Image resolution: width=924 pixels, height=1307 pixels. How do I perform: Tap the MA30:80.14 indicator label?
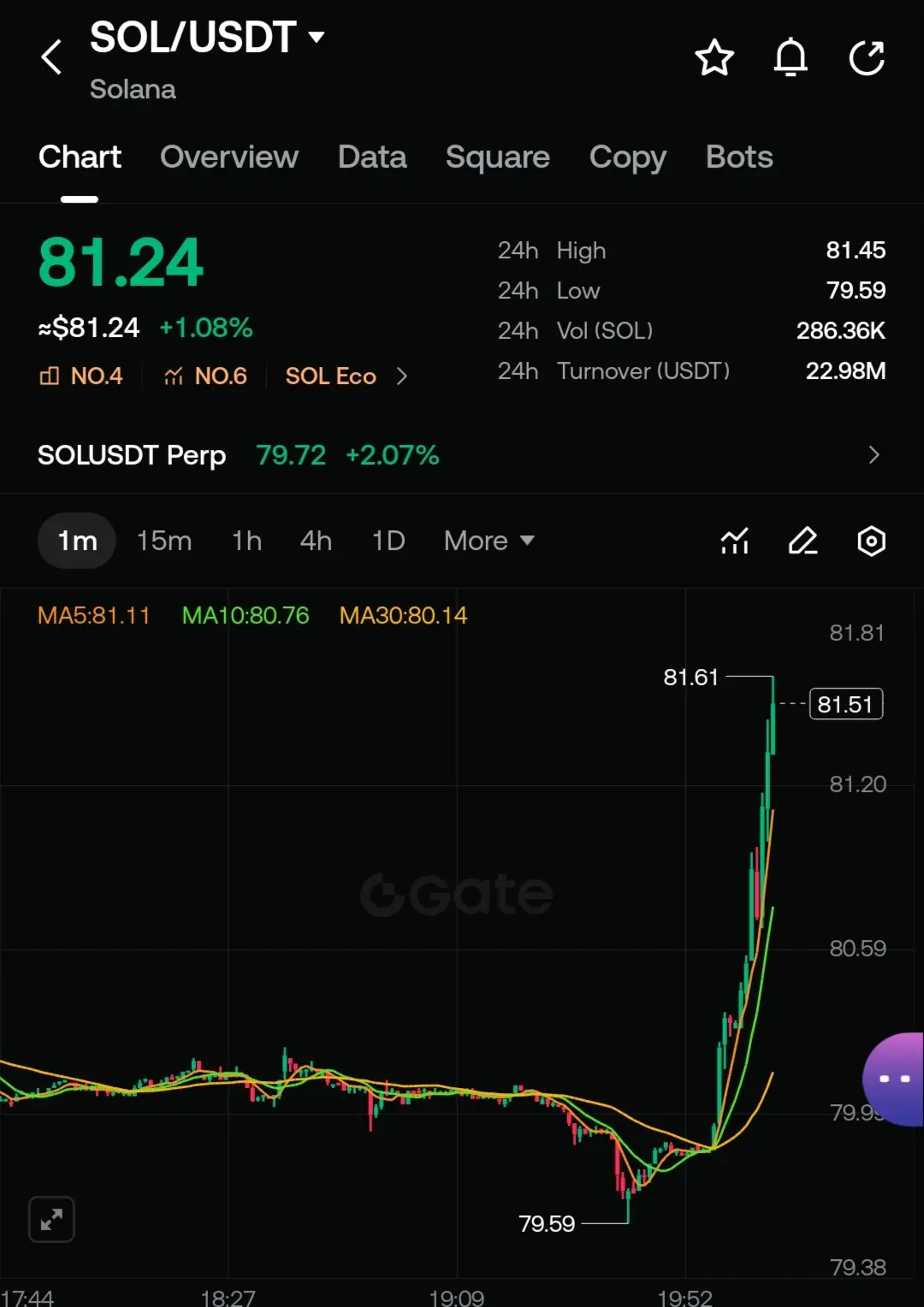(x=404, y=616)
